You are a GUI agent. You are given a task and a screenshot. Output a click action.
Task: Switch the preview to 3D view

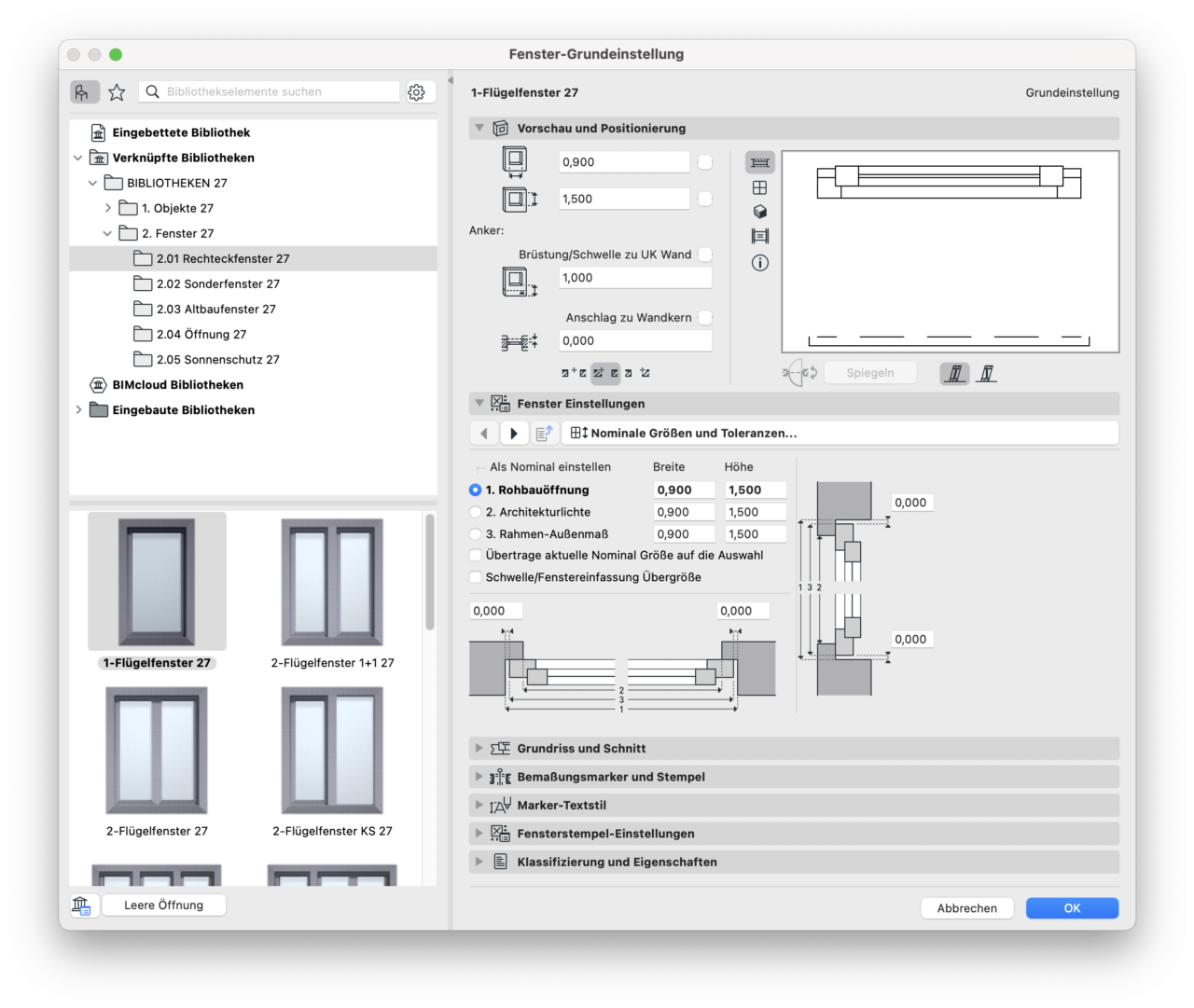coord(759,212)
